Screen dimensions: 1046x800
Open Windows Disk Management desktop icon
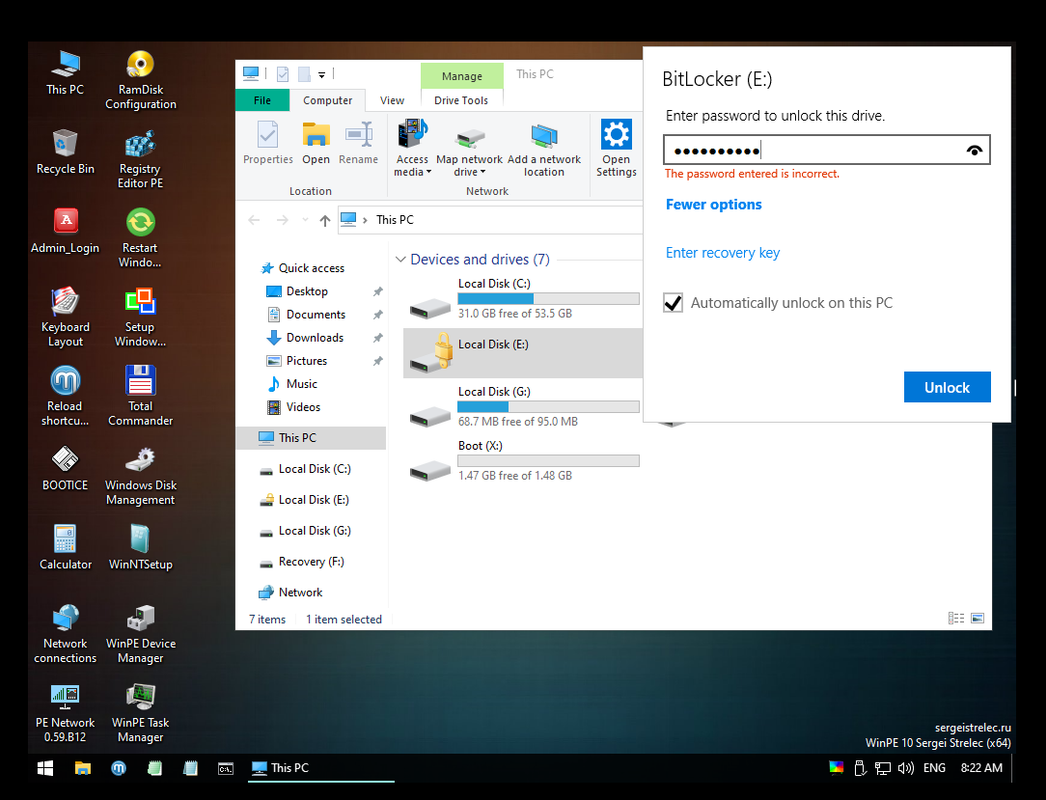pos(140,475)
